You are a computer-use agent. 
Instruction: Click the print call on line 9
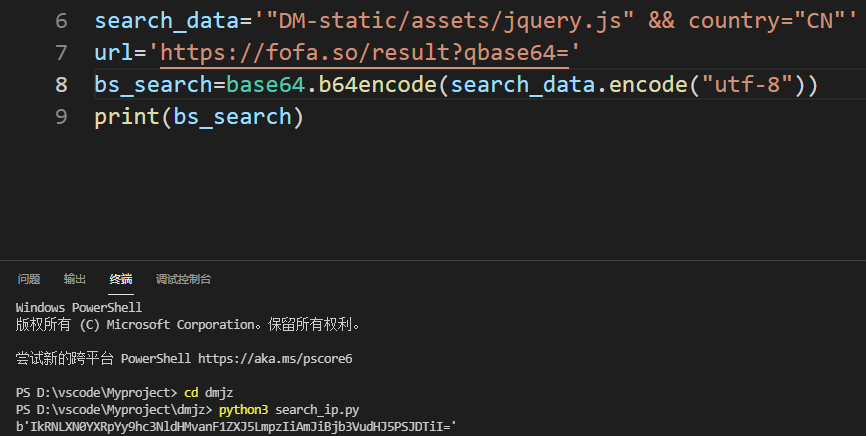tap(128, 117)
